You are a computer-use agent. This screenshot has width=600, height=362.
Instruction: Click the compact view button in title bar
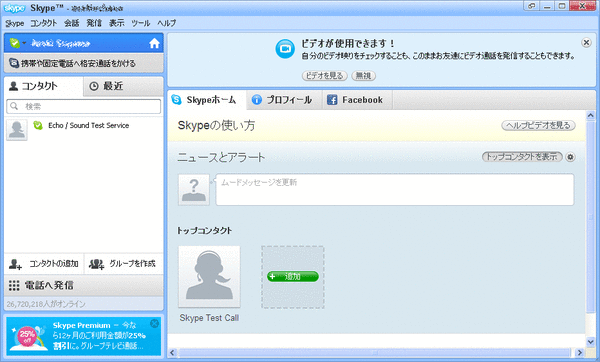click(x=531, y=6)
